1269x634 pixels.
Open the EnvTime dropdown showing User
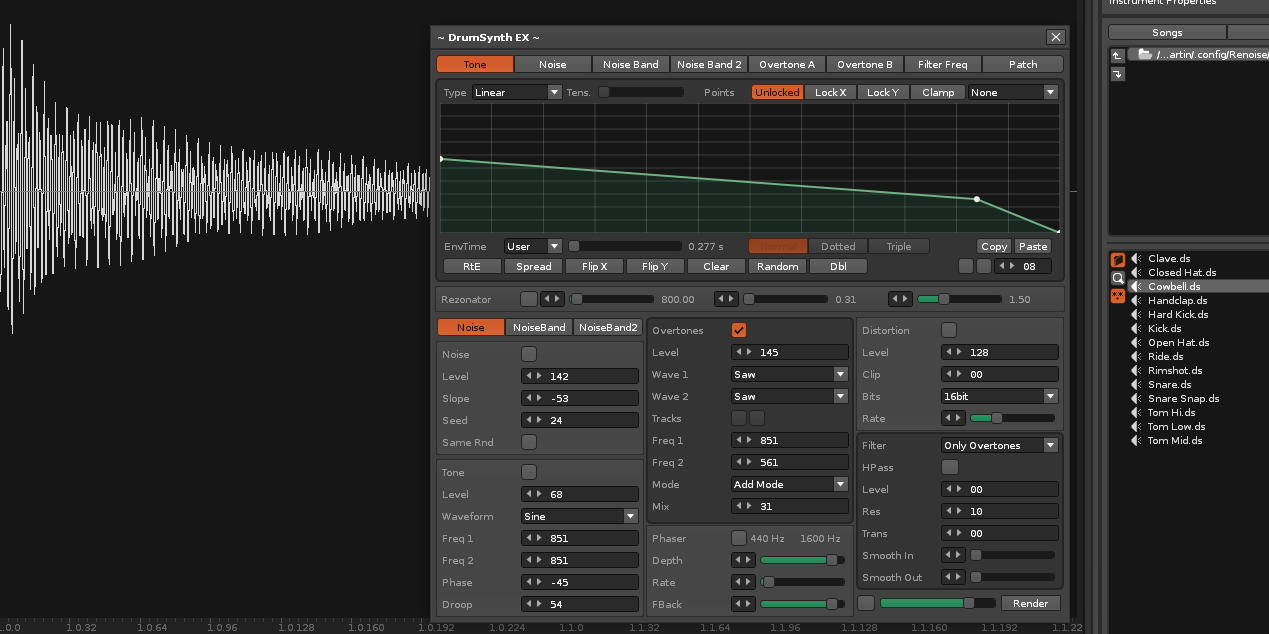pyautogui.click(x=533, y=246)
